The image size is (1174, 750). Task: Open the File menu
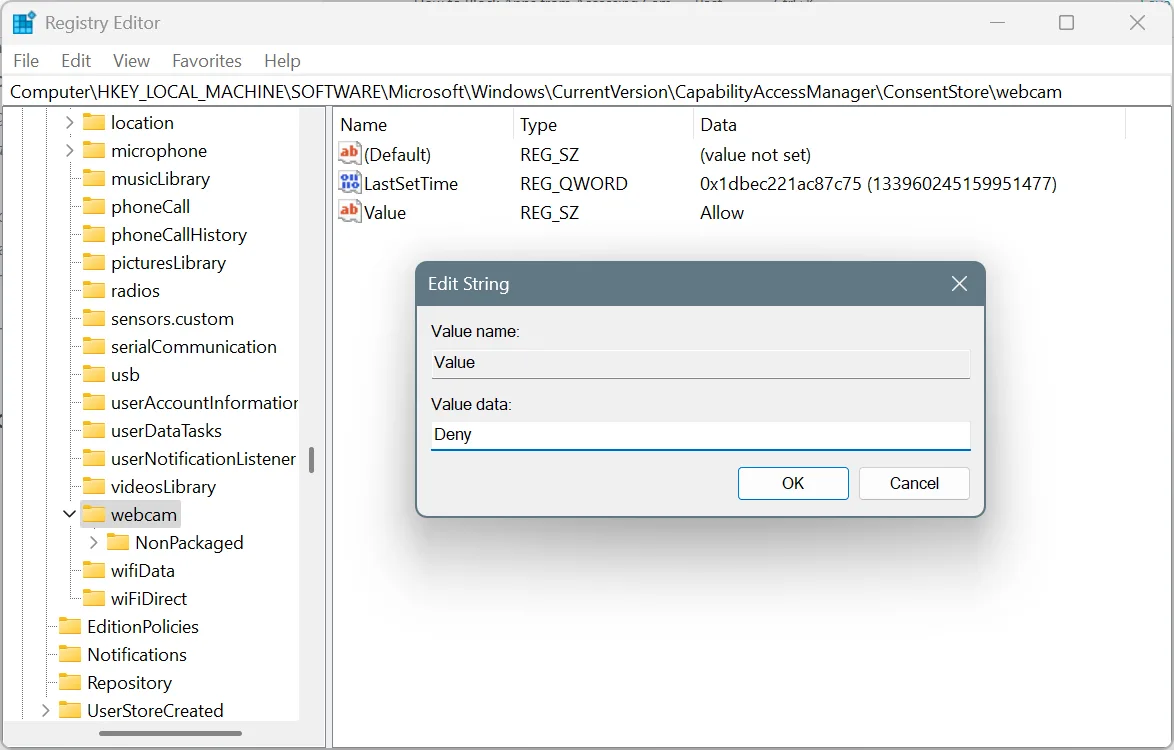26,61
